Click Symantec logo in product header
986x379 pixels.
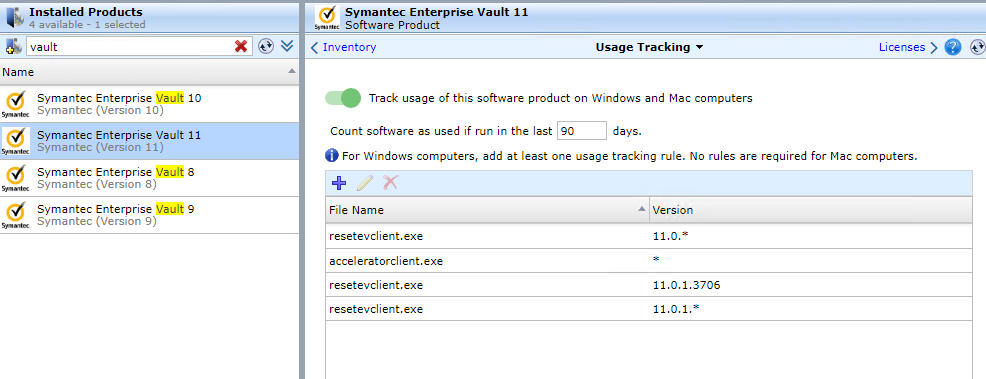point(327,17)
